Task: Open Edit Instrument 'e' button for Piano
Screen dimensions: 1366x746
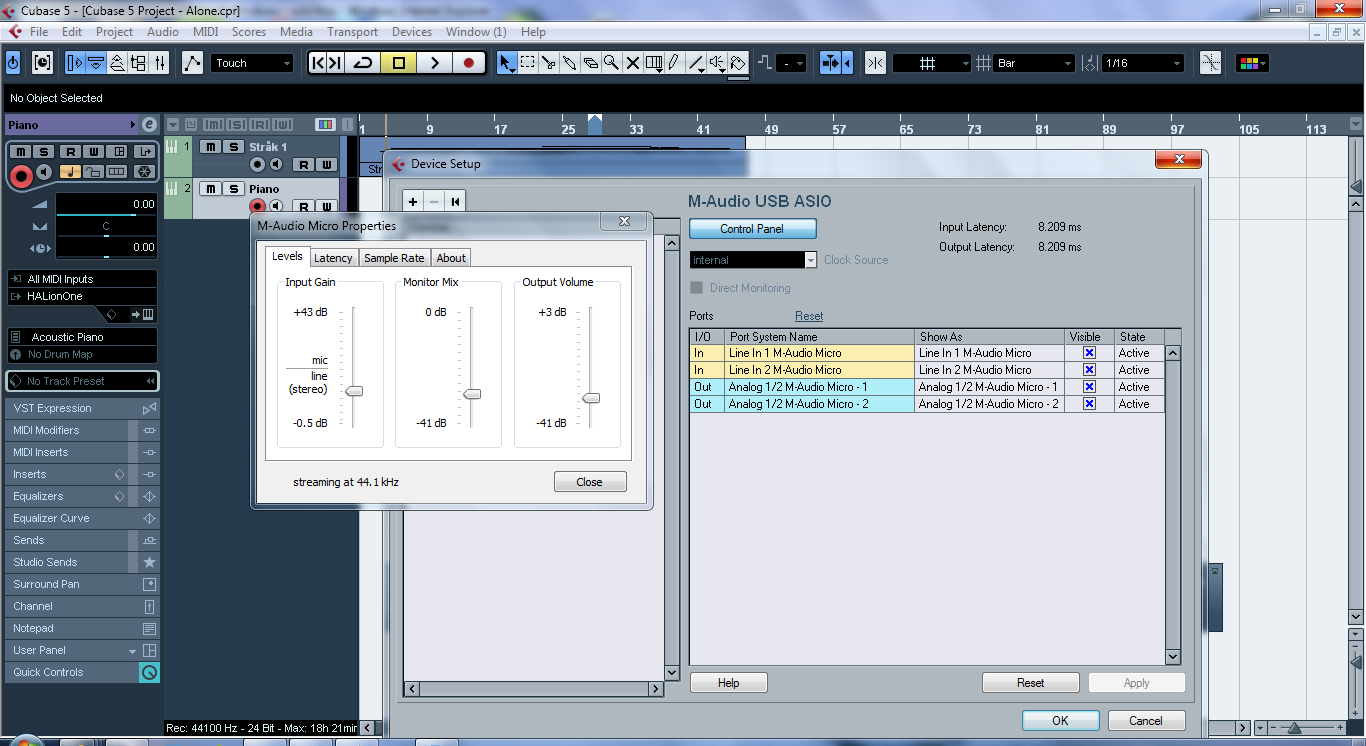Action: point(149,125)
